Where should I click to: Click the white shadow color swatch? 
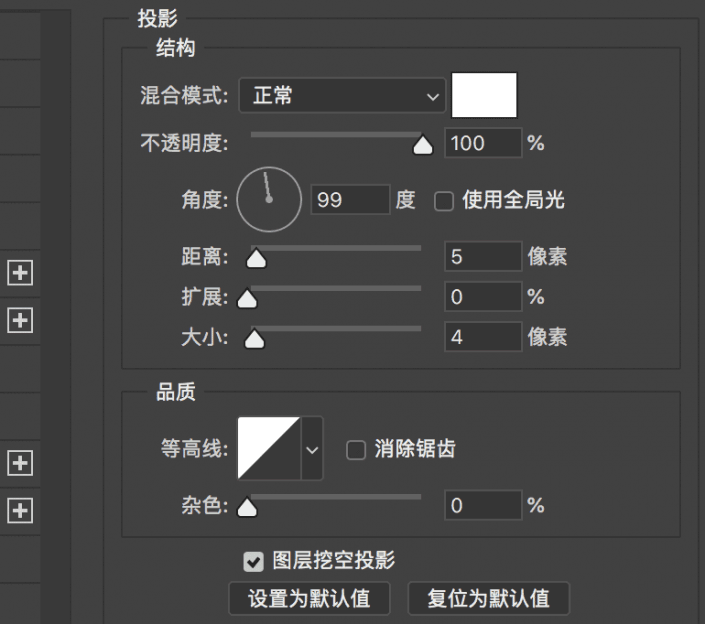tap(484, 95)
